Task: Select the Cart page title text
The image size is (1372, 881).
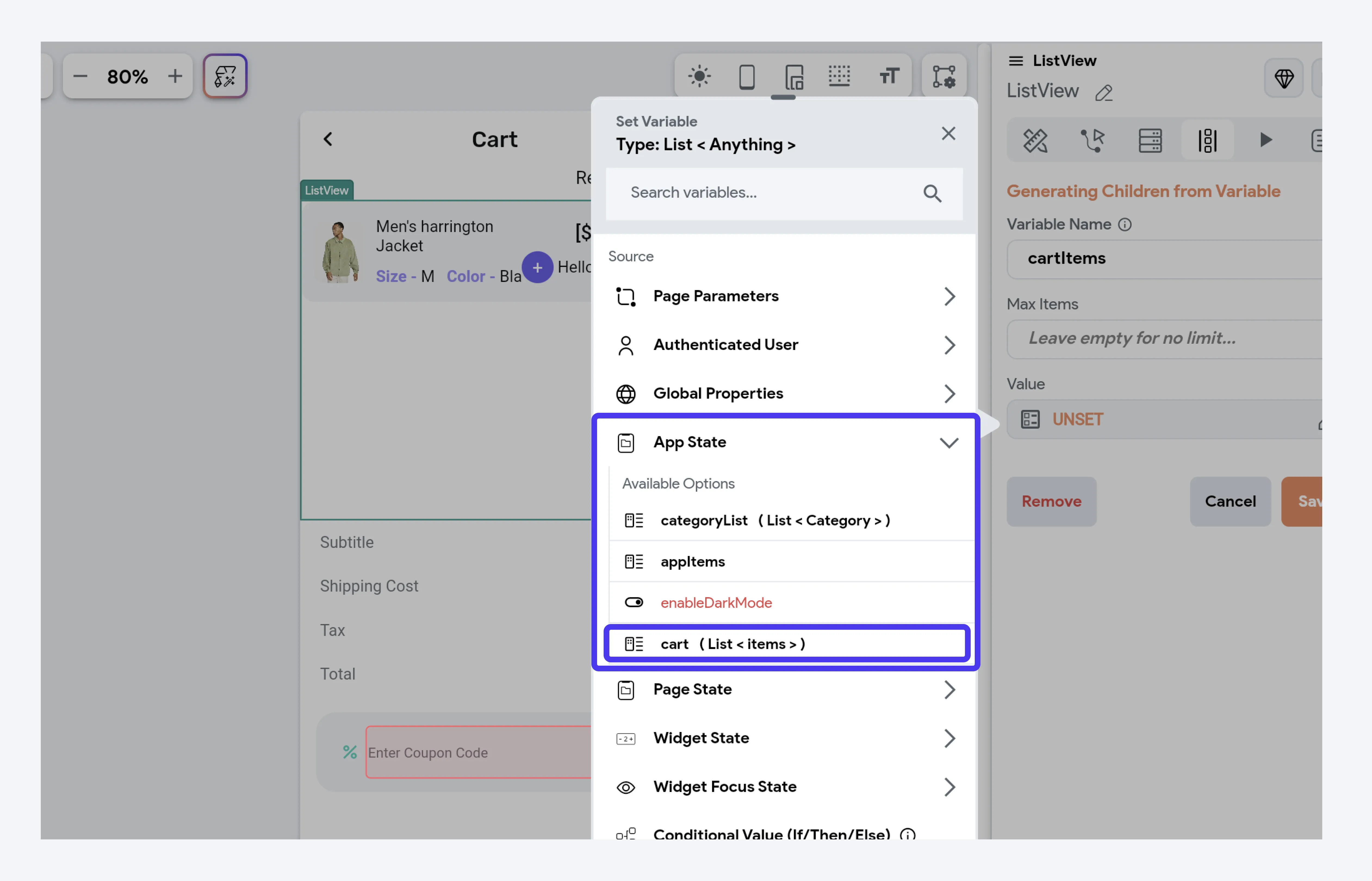Action: click(494, 139)
